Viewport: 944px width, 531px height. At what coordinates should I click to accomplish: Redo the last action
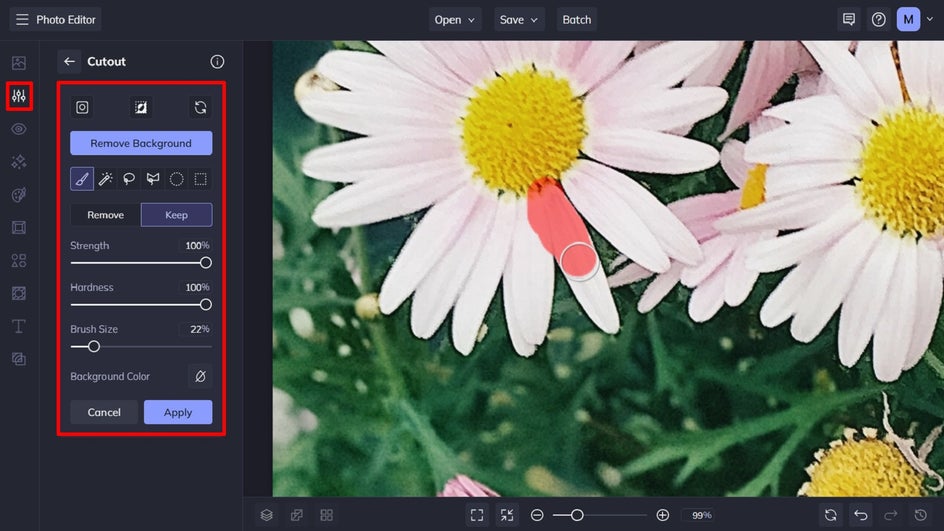(890, 515)
